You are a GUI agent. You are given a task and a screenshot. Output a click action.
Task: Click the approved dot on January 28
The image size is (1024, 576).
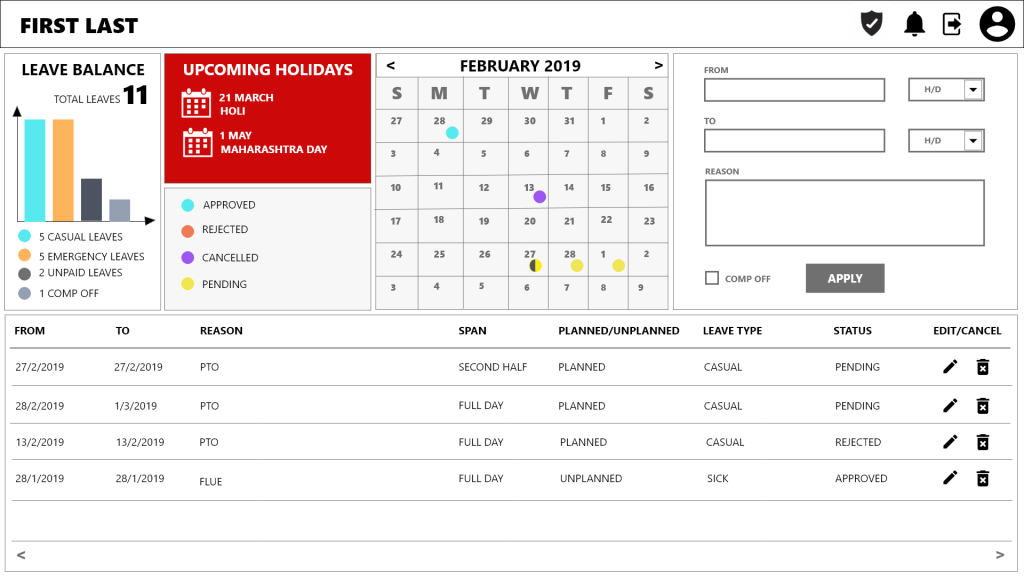(452, 133)
